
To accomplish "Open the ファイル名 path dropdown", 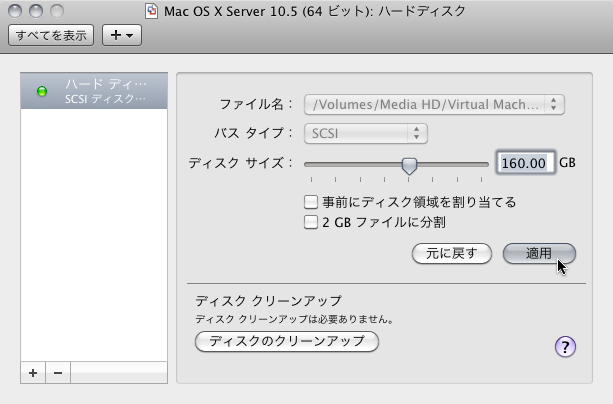I will click(x=435, y=104).
